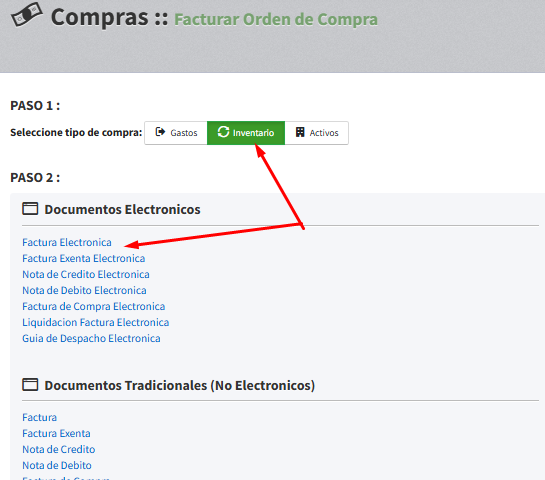Choose Nota de Debito Electronica

click(x=84, y=290)
